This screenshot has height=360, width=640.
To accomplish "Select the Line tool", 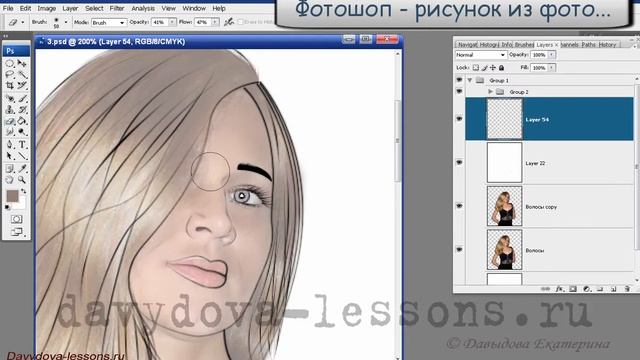I will [x=22, y=156].
